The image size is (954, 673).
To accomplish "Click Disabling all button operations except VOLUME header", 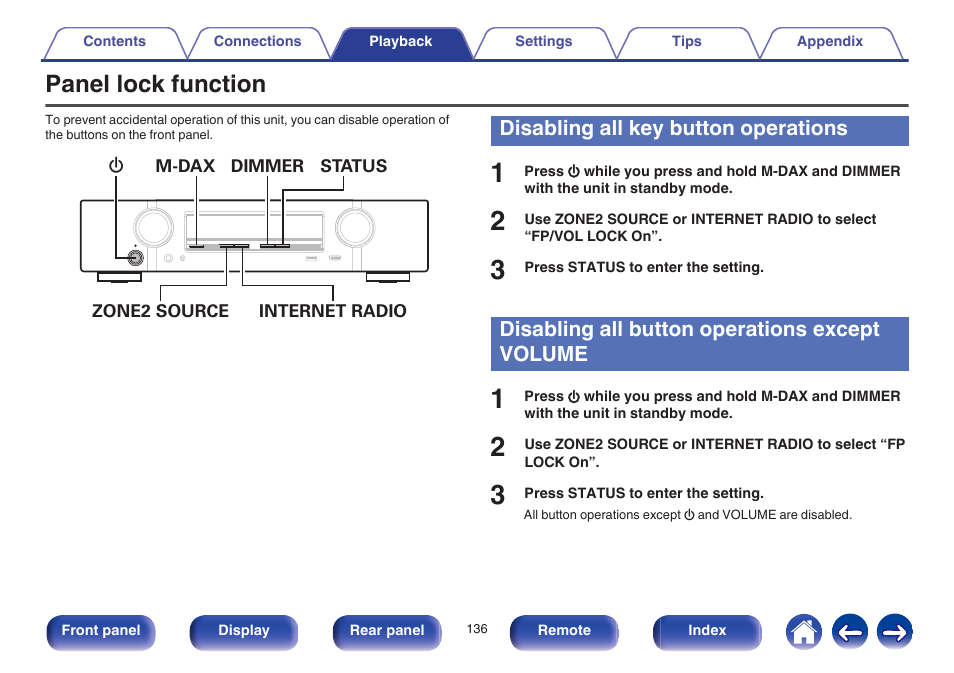I will pyautogui.click(x=700, y=344).
